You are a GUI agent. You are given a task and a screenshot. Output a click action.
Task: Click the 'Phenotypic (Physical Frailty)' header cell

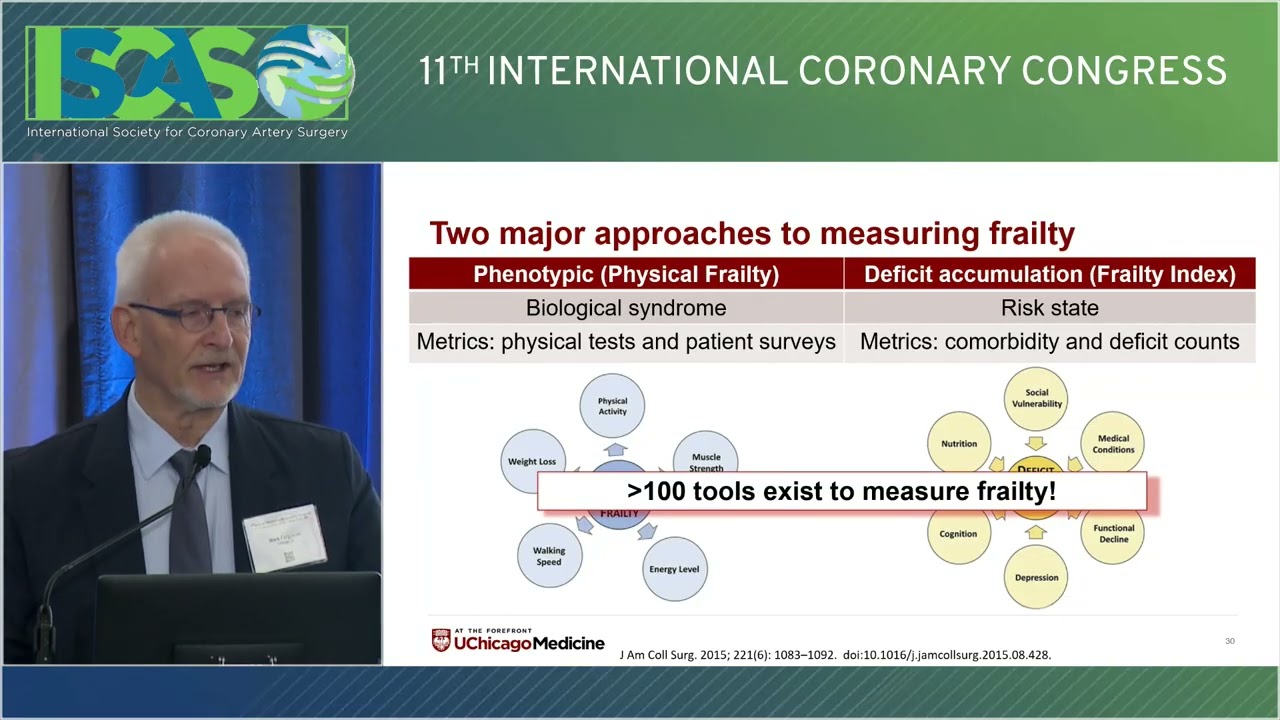pyautogui.click(x=626, y=274)
